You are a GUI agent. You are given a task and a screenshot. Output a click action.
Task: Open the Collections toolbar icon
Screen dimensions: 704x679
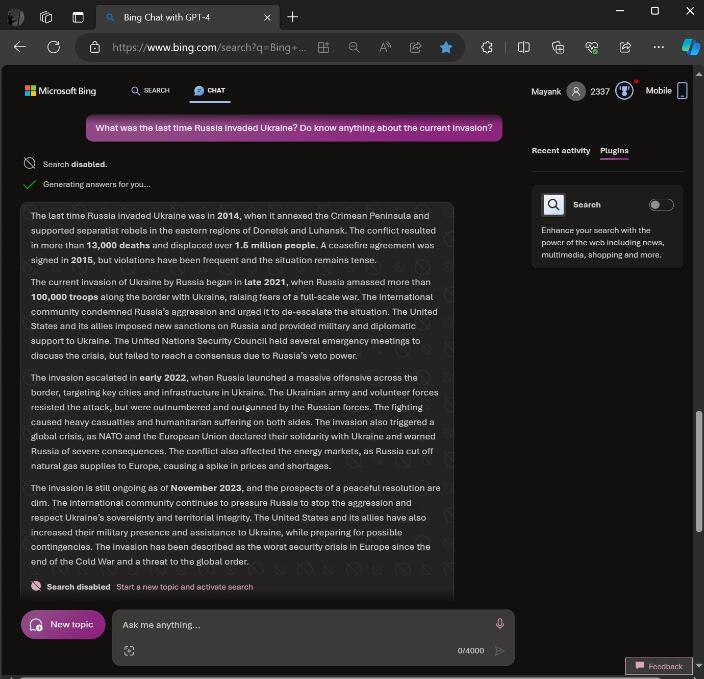558,47
